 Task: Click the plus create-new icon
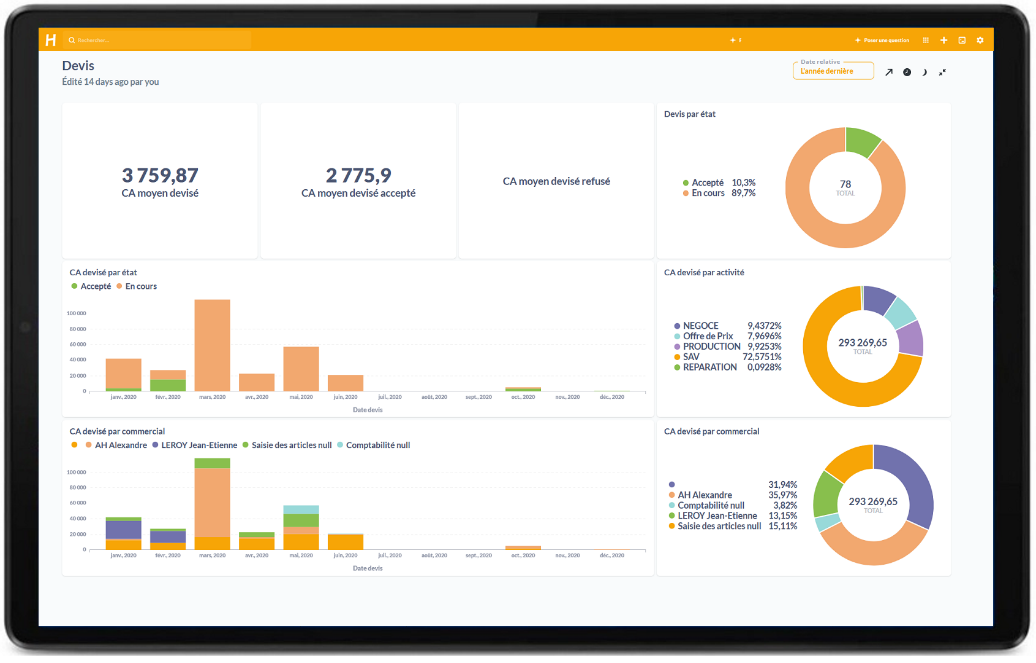click(944, 40)
